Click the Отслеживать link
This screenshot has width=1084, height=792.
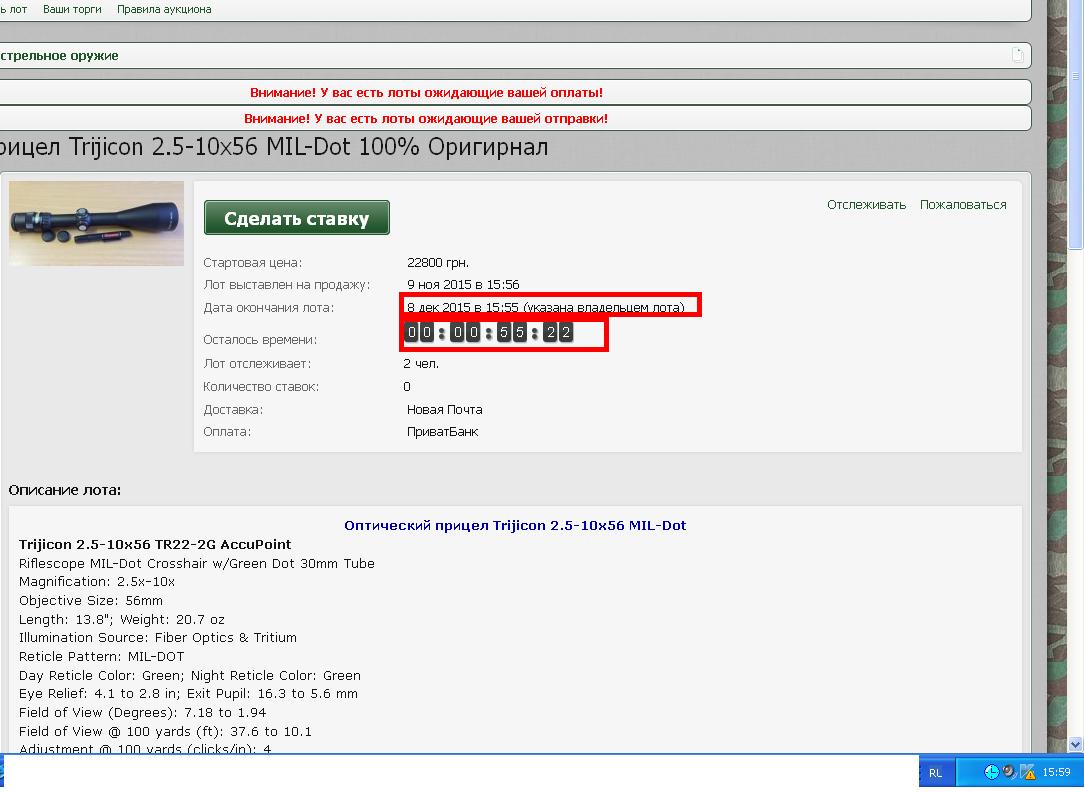[x=866, y=205]
